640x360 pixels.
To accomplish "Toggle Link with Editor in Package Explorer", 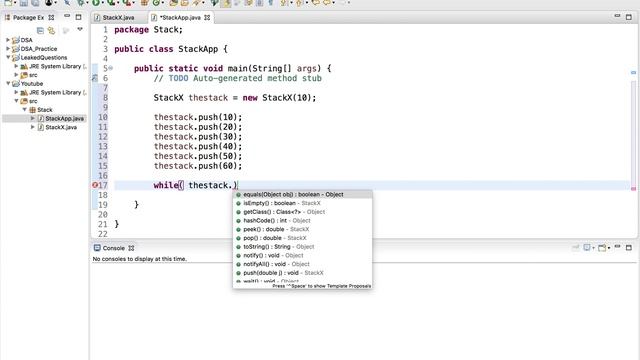I will (x=51, y=30).
